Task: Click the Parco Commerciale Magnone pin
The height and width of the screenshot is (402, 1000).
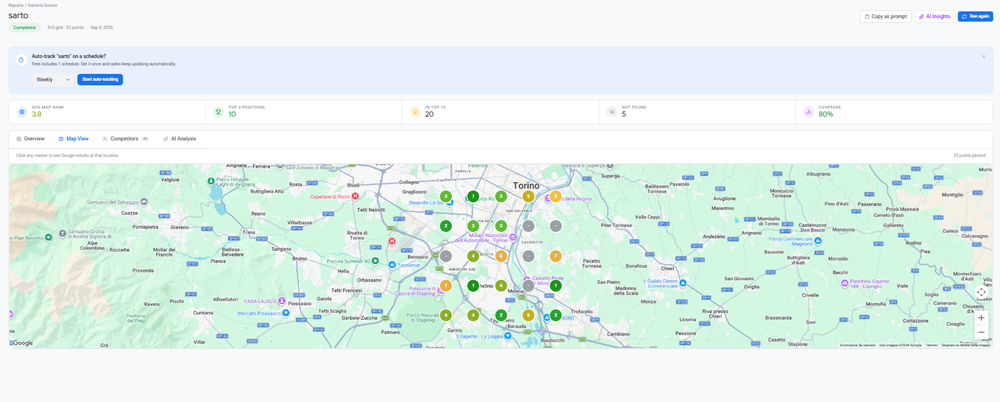Action: (x=818, y=241)
